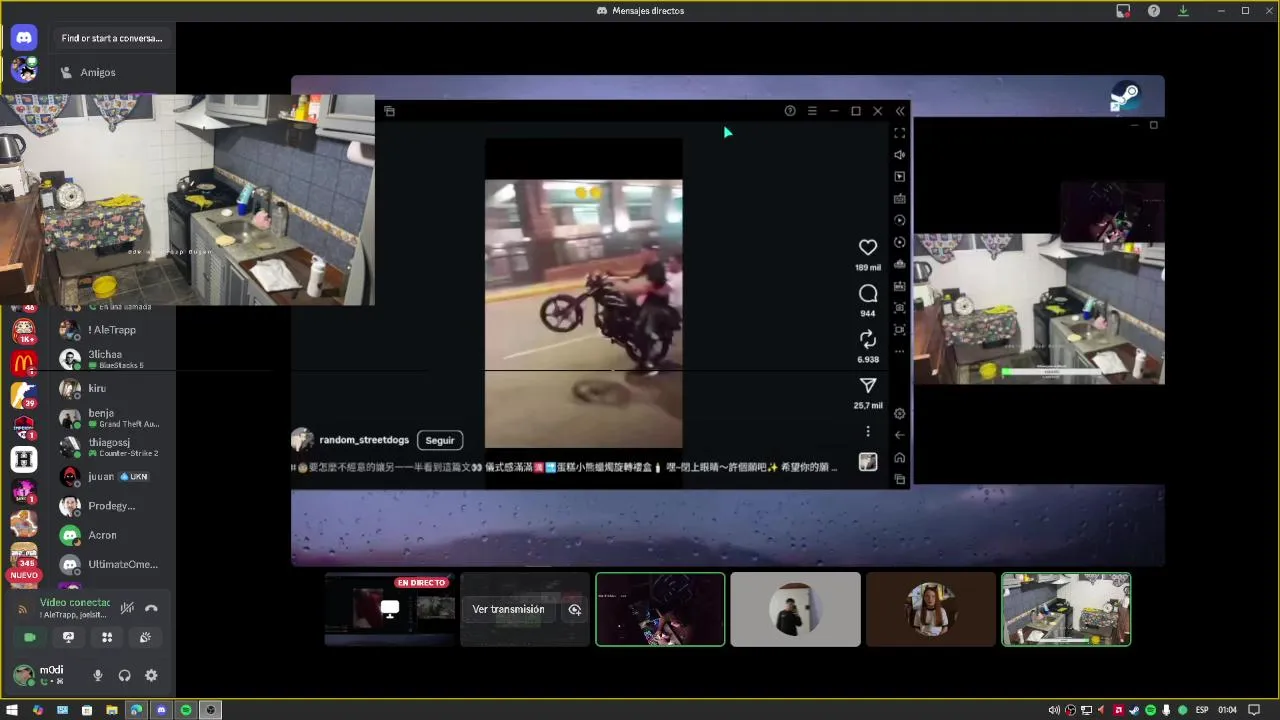Open activities launcher in voice panel

point(107,637)
